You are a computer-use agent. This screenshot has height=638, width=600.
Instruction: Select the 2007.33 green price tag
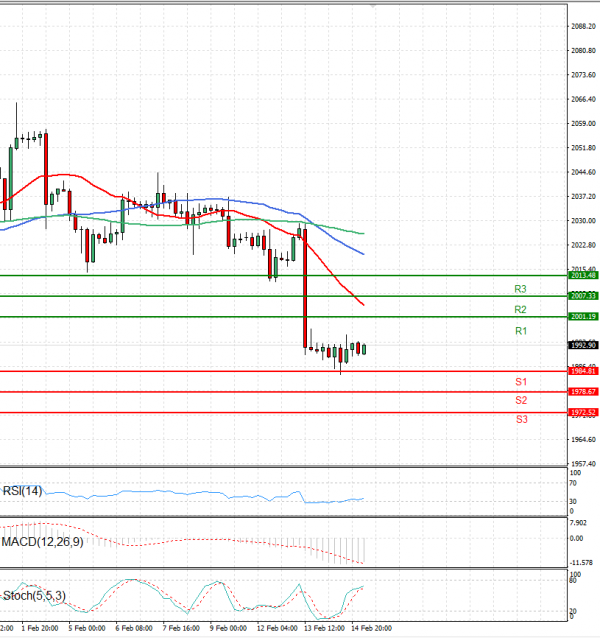click(x=583, y=296)
